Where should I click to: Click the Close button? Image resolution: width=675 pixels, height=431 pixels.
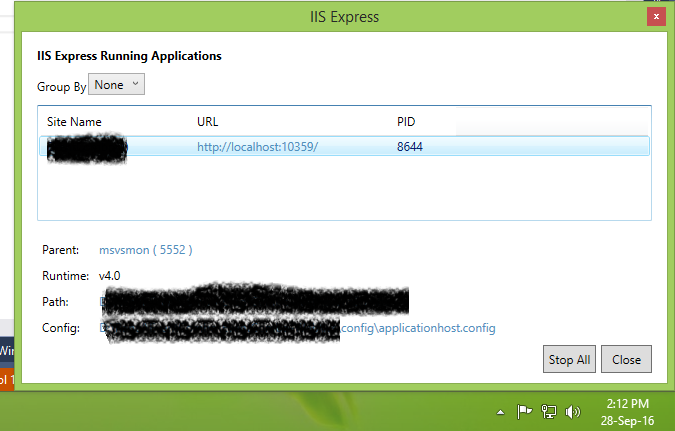(x=626, y=359)
